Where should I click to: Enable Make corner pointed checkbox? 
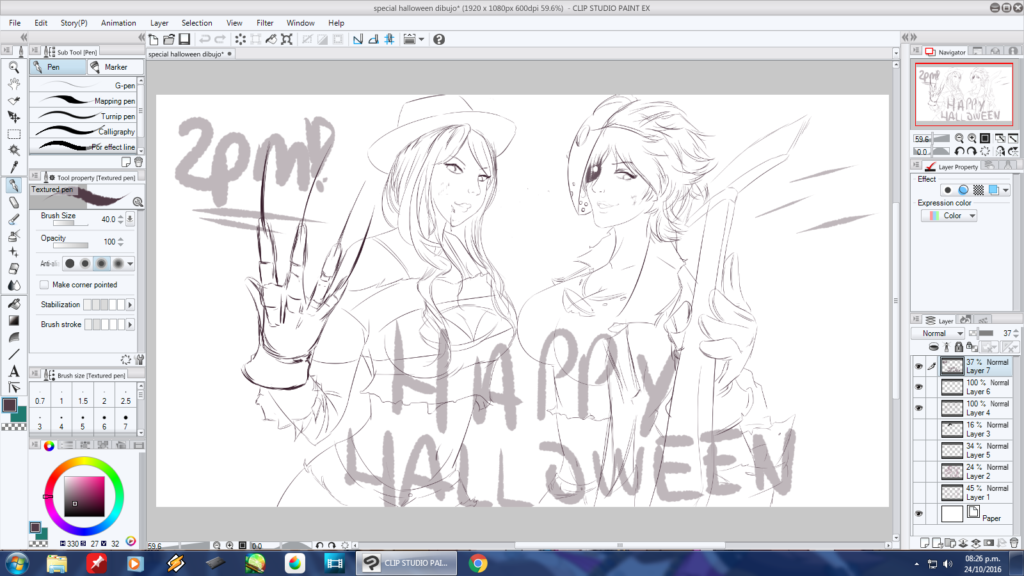coord(45,285)
